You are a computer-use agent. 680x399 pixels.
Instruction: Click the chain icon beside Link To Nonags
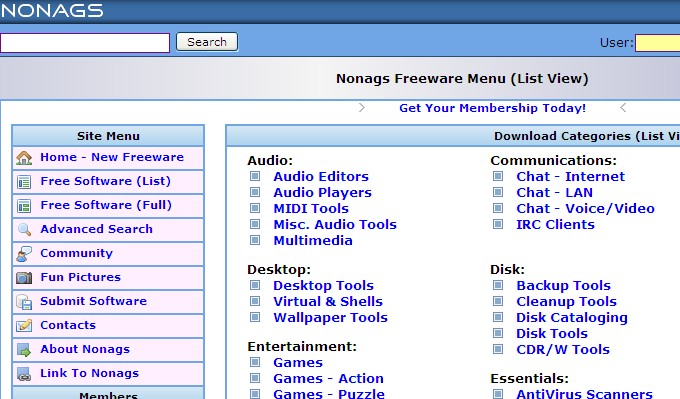[x=24, y=373]
